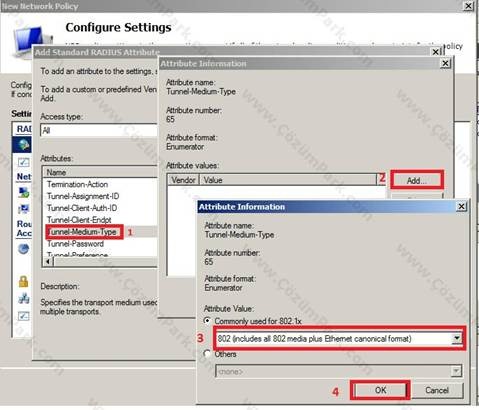
Task: Click the Cancel button
Action: coord(437,390)
